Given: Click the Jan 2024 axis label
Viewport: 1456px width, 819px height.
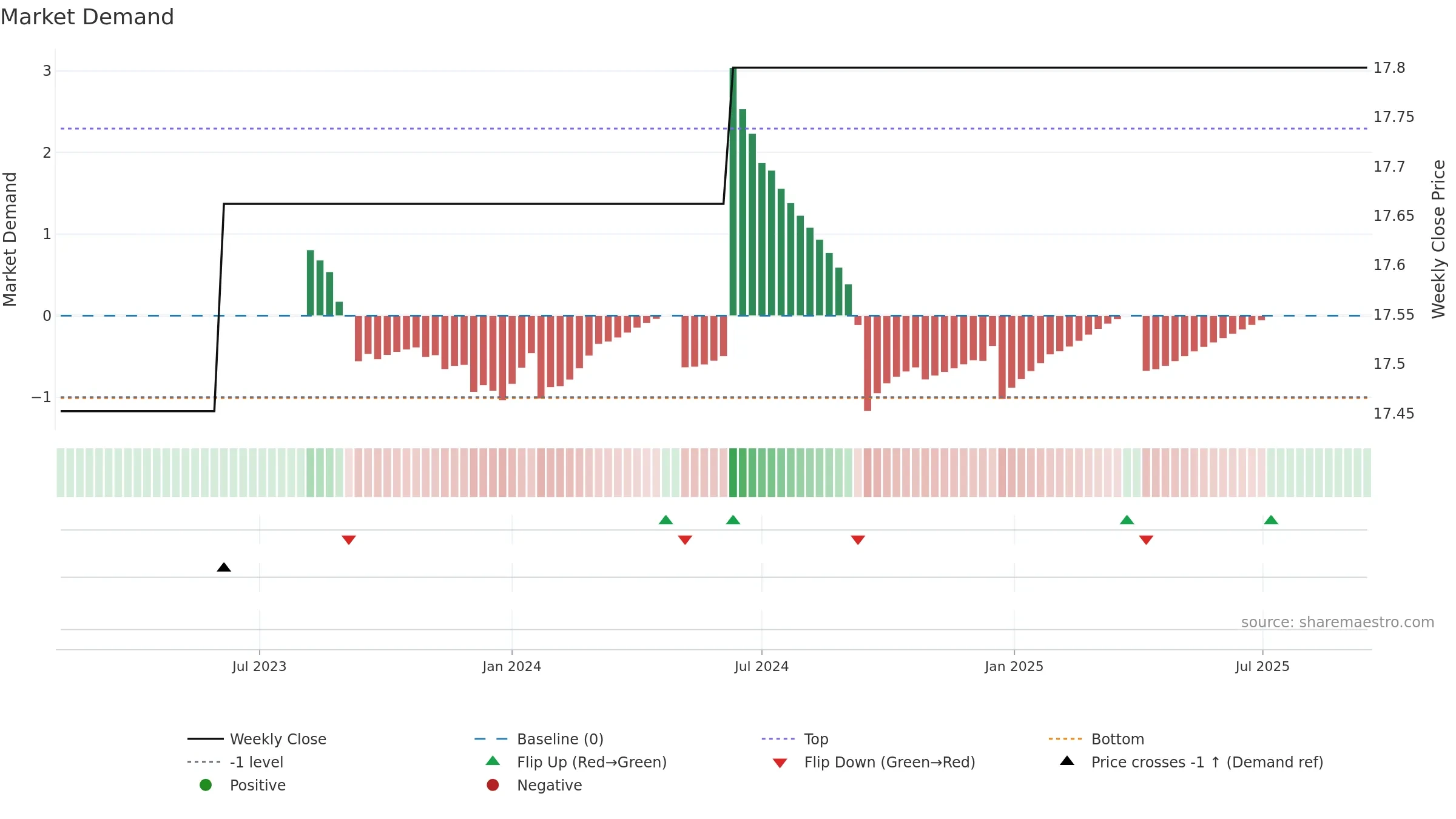Looking at the screenshot, I should (512, 667).
